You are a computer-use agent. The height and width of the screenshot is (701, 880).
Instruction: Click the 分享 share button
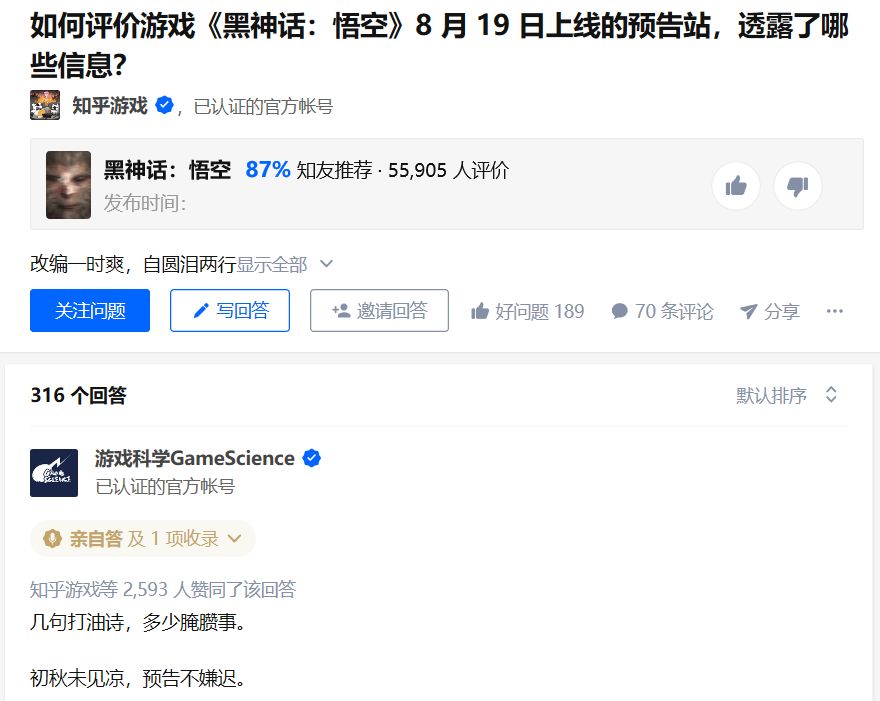point(769,311)
